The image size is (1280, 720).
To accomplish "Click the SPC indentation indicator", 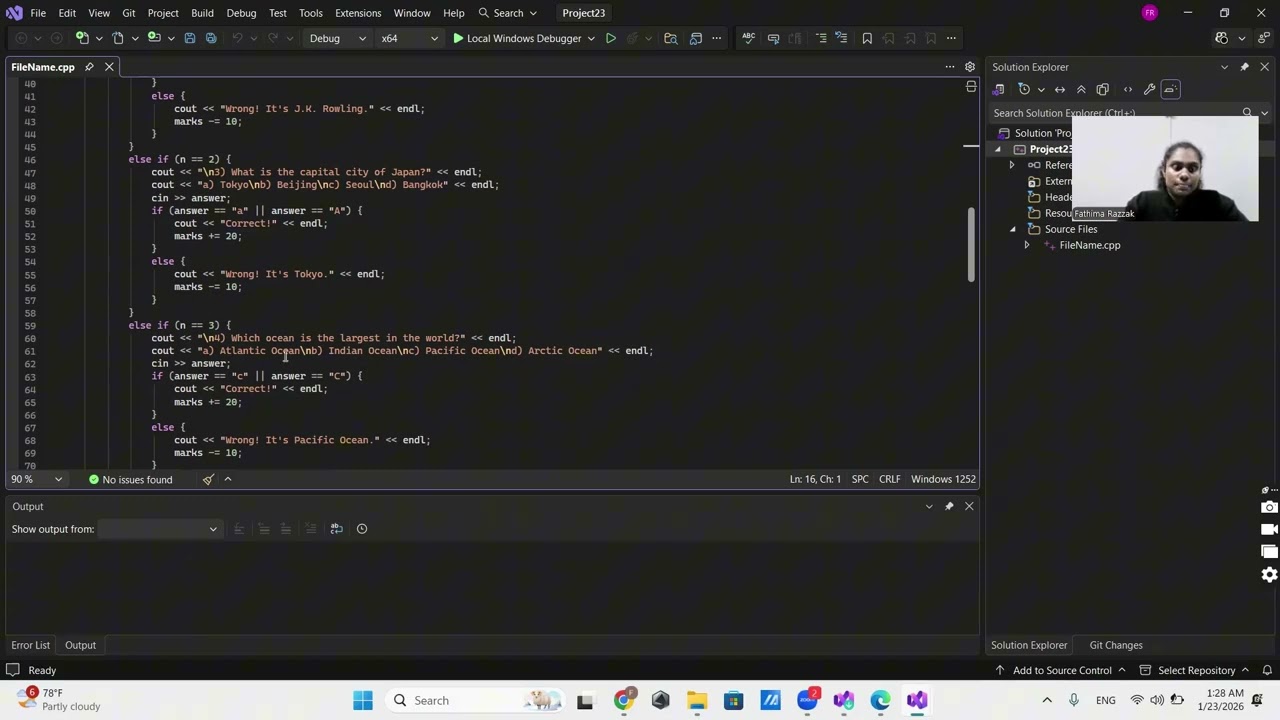I will 860,480.
